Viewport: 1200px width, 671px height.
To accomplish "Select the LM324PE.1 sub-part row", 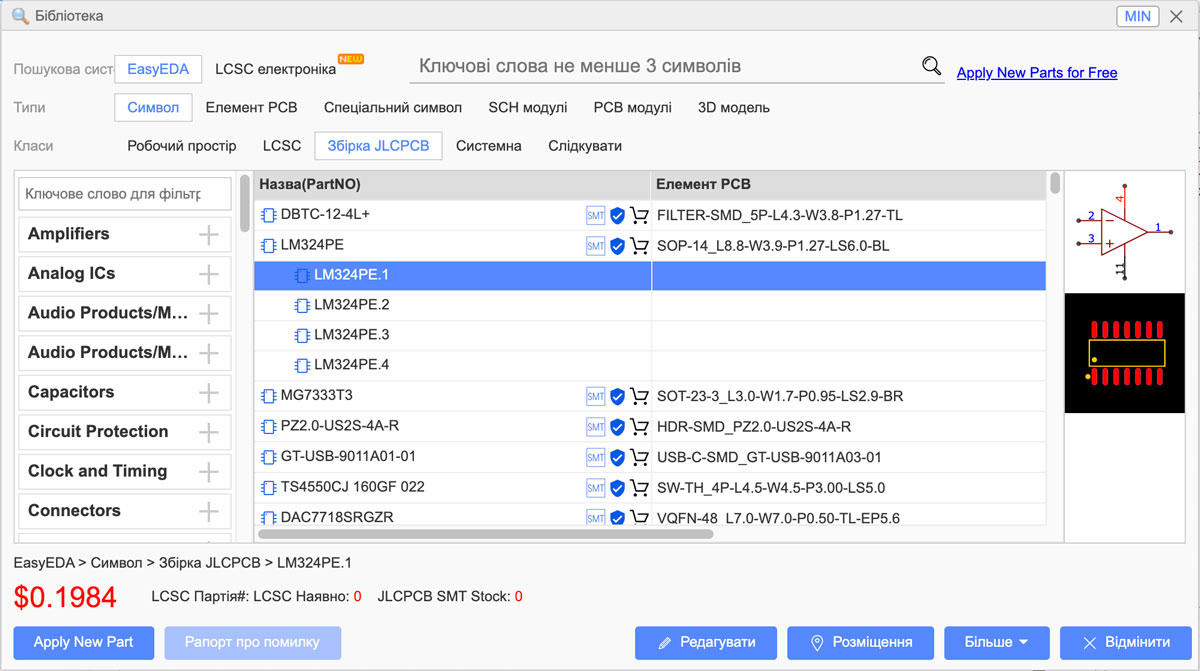I will pos(650,275).
